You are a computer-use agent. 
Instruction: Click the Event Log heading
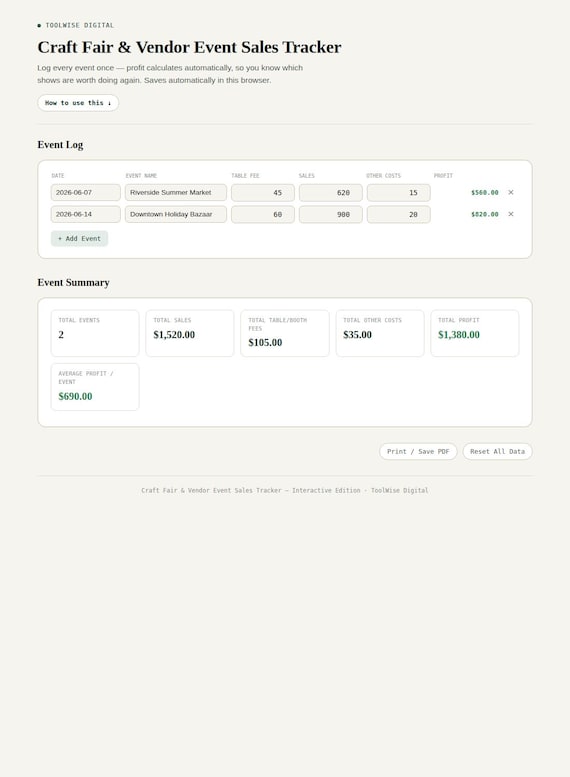coord(60,145)
